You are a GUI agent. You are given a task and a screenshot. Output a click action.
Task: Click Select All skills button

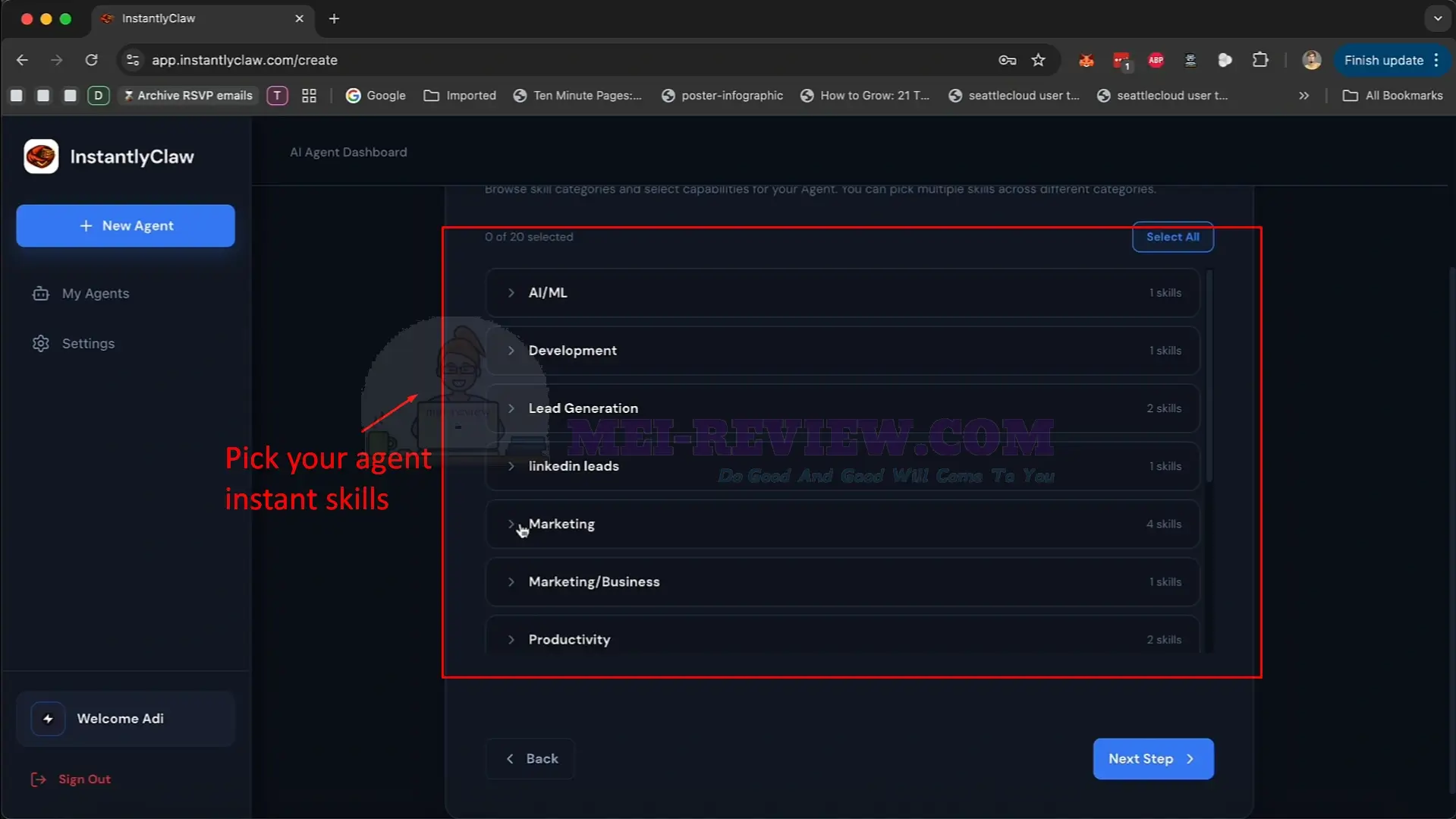pos(1172,237)
